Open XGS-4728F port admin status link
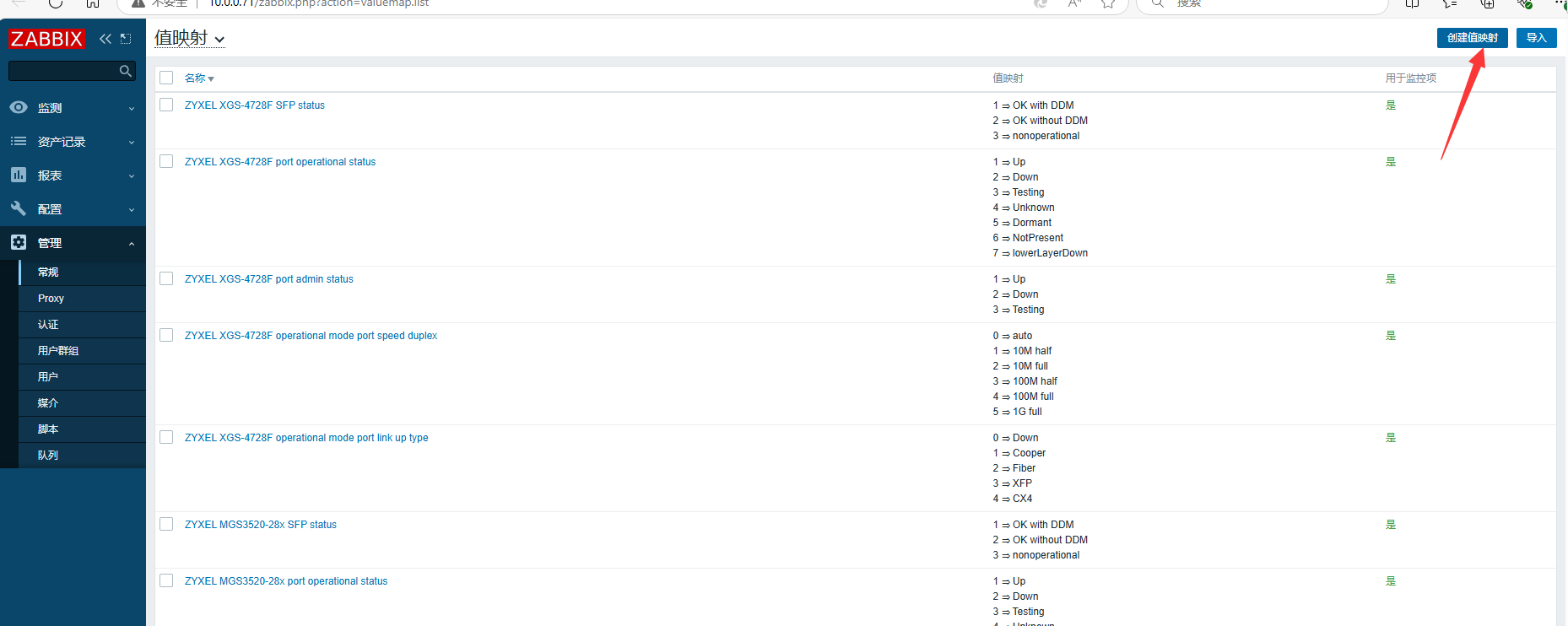1568x626 pixels. tap(269, 279)
